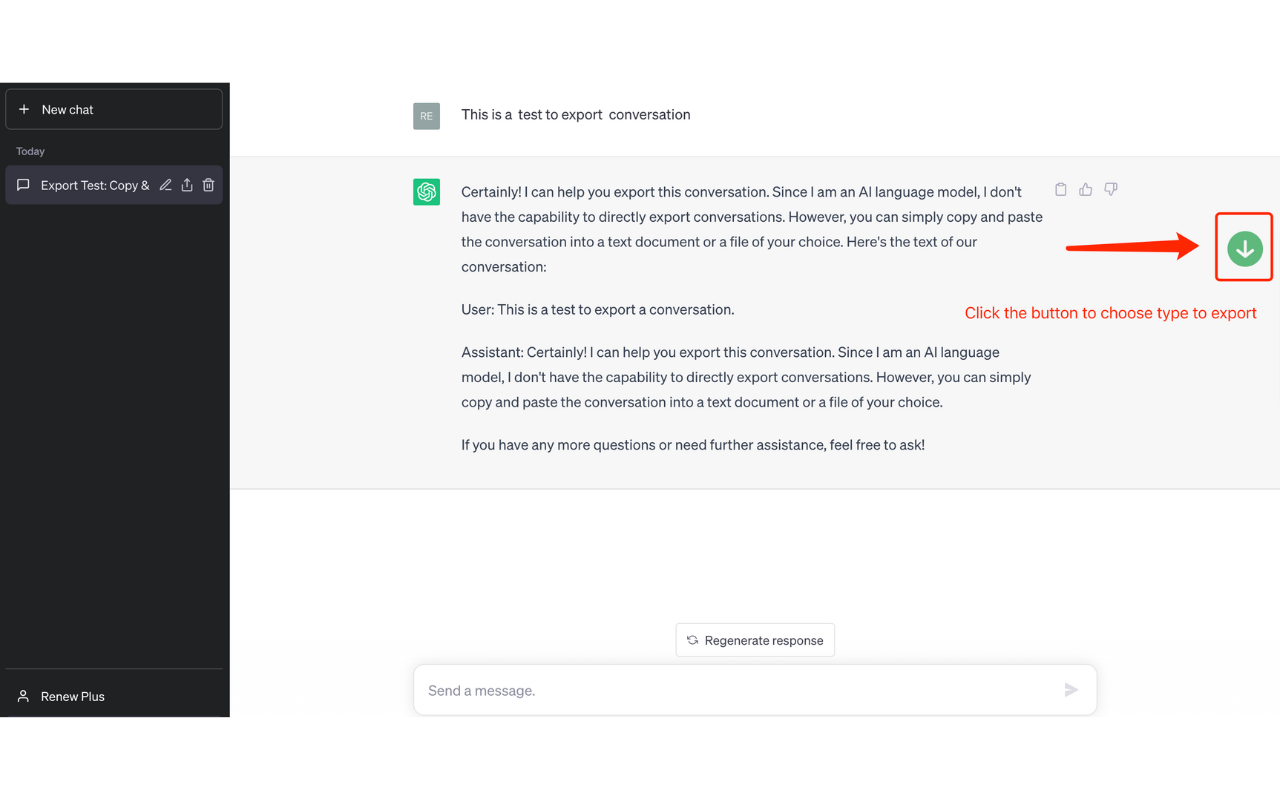
Task: Click the RE user avatar
Action: 427,116
